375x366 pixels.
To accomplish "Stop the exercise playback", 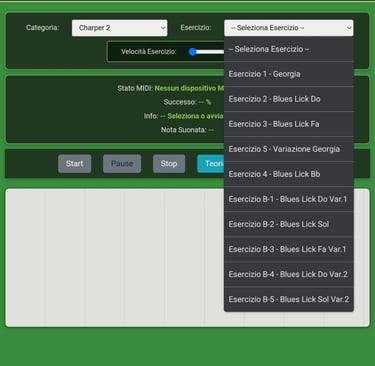I will [169, 164].
